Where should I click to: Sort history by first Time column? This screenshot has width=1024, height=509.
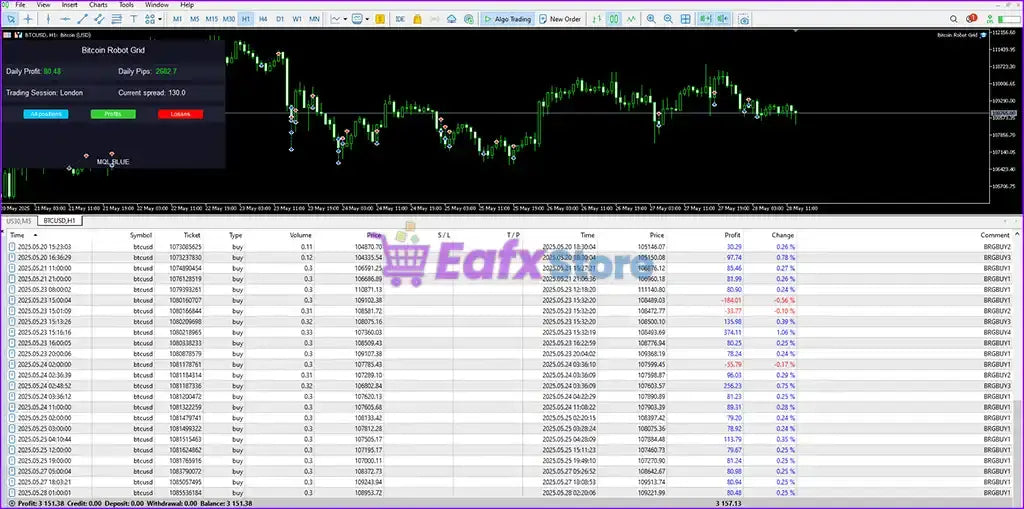click(x=17, y=235)
